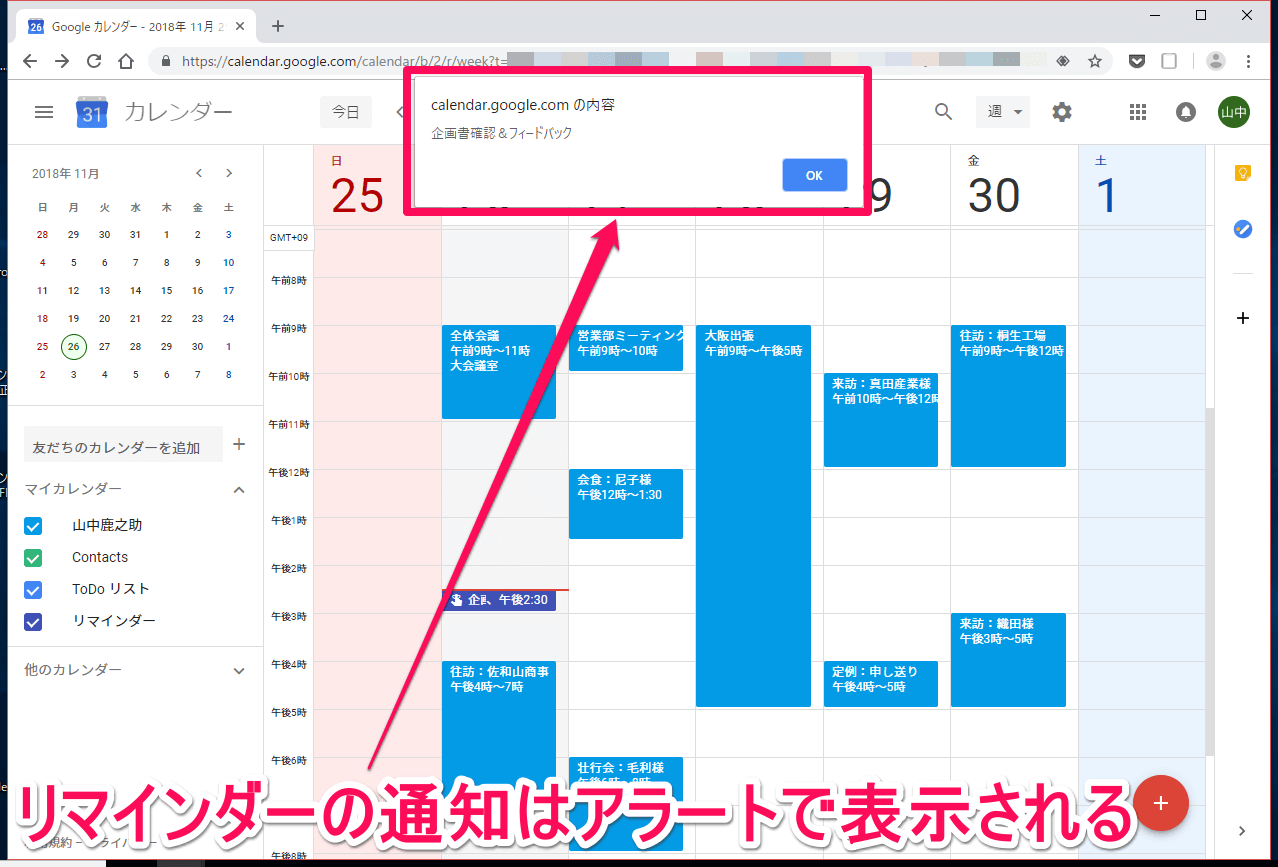The image size is (1278, 867).
Task: Select Sunday 25 date header
Action: click(x=357, y=195)
